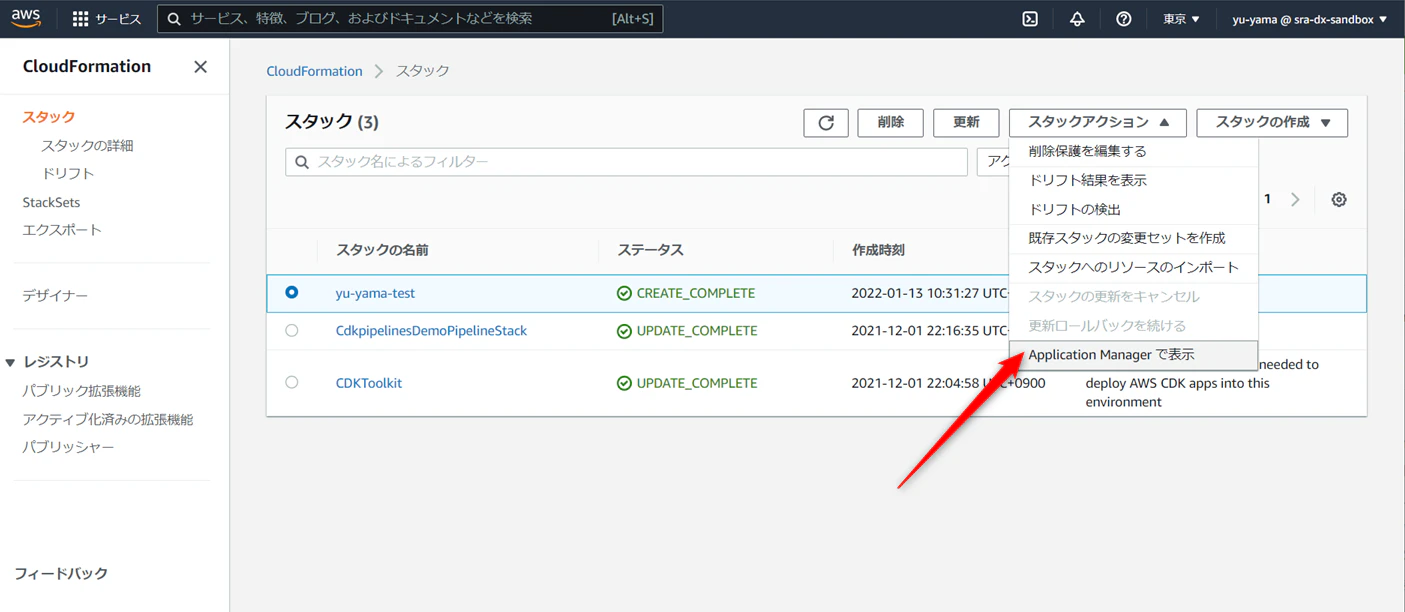1405x612 pixels.
Task: Open パブリッシャー in sidebar
Action: (68, 447)
